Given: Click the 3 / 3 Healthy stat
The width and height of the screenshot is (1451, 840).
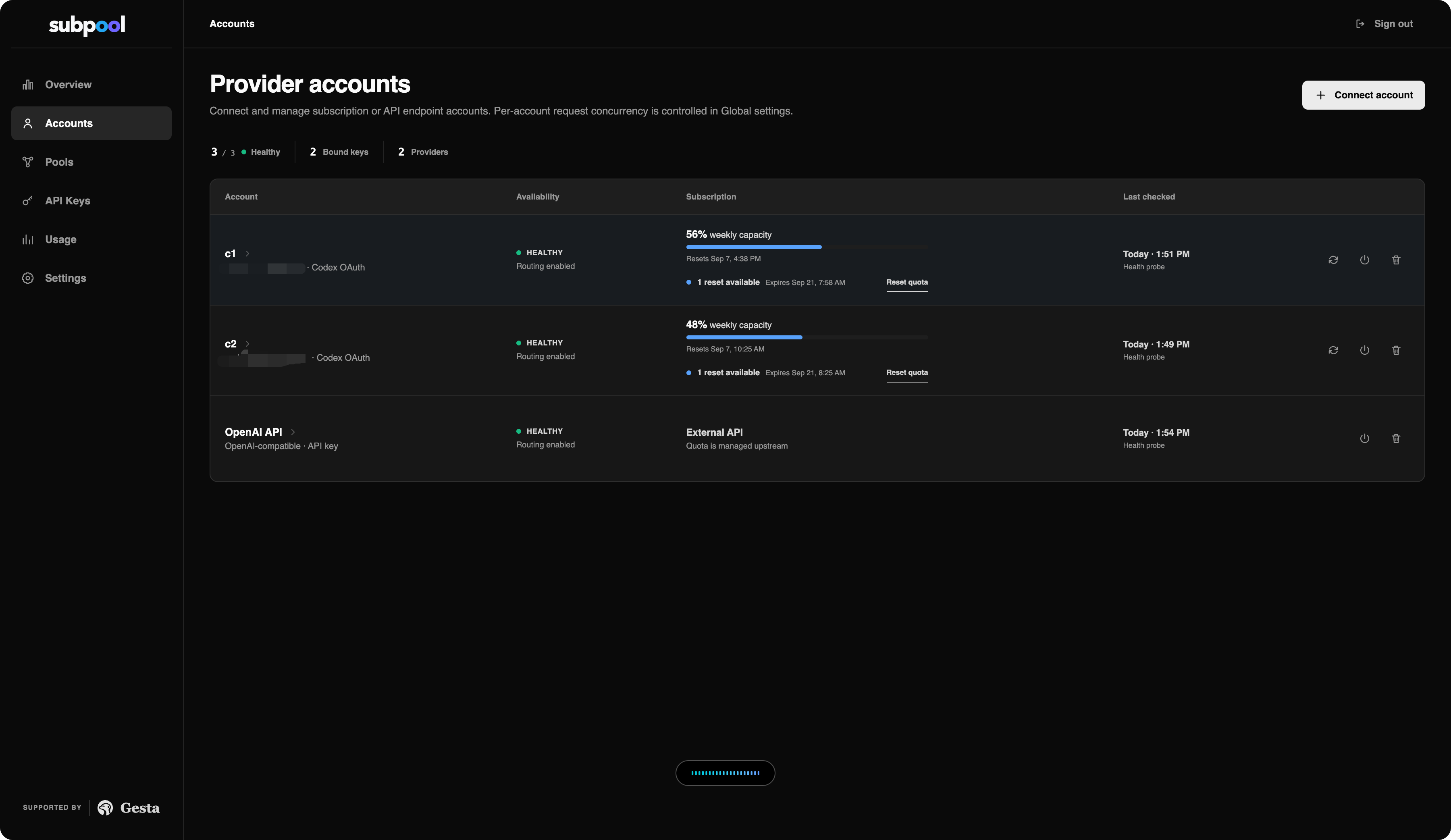Looking at the screenshot, I should [x=245, y=152].
